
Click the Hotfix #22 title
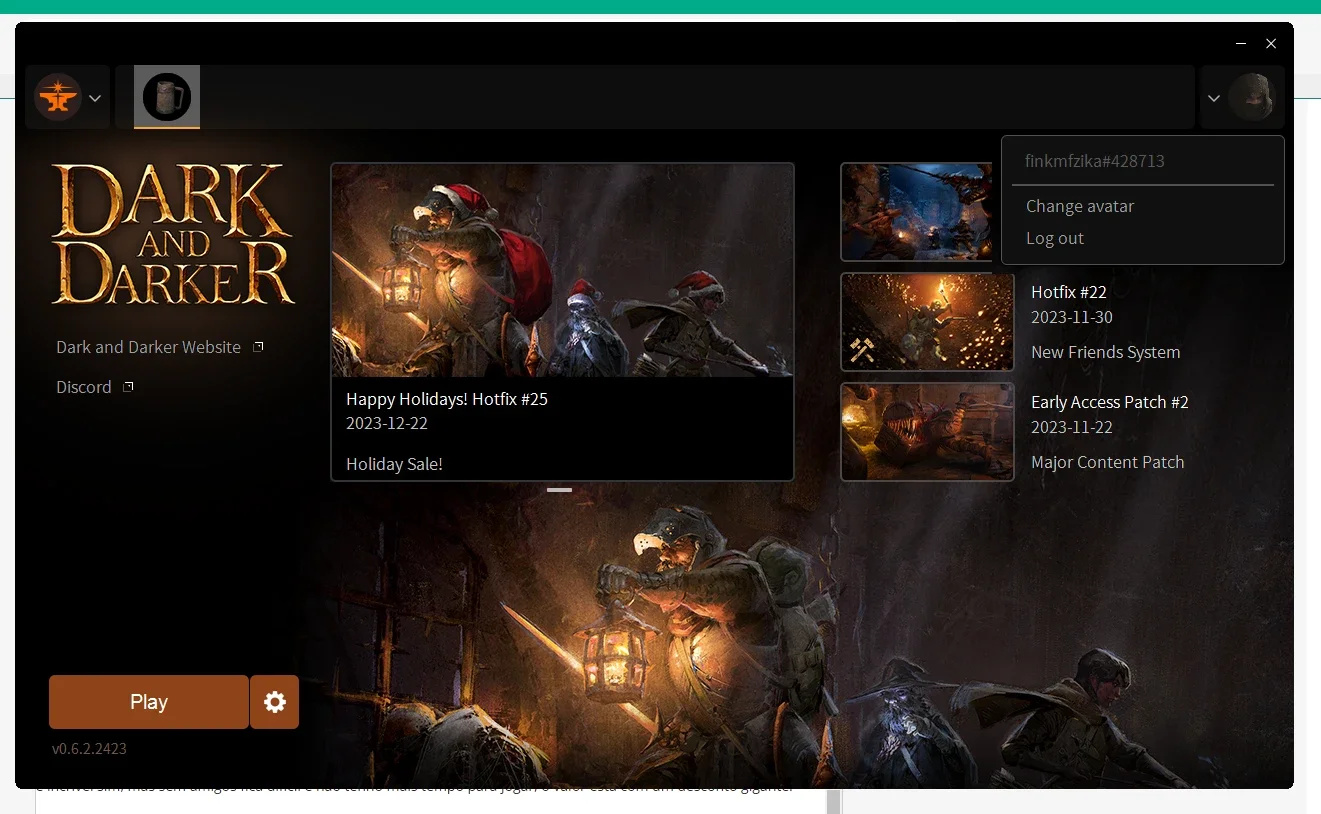[x=1069, y=292]
